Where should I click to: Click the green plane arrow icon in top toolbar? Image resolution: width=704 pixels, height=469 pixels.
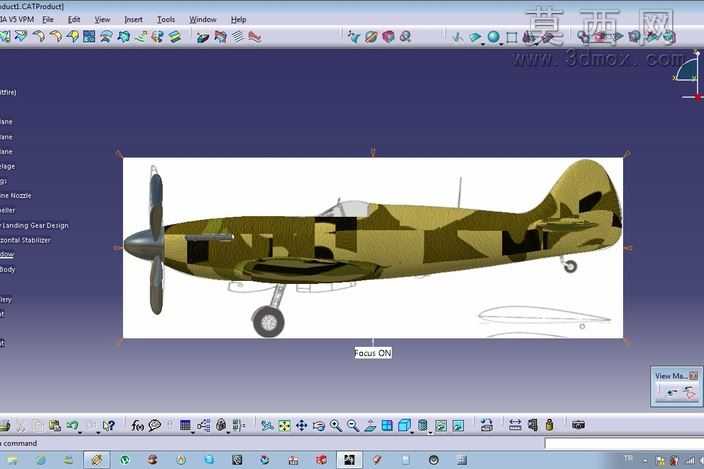click(475, 37)
